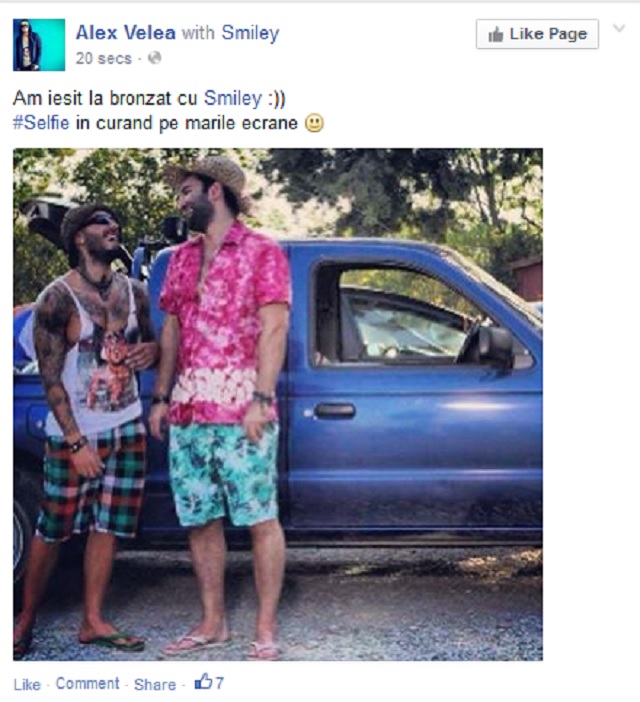Screen dimensions: 640x702
Task: View the 7 people who liked
Action: coord(219,683)
